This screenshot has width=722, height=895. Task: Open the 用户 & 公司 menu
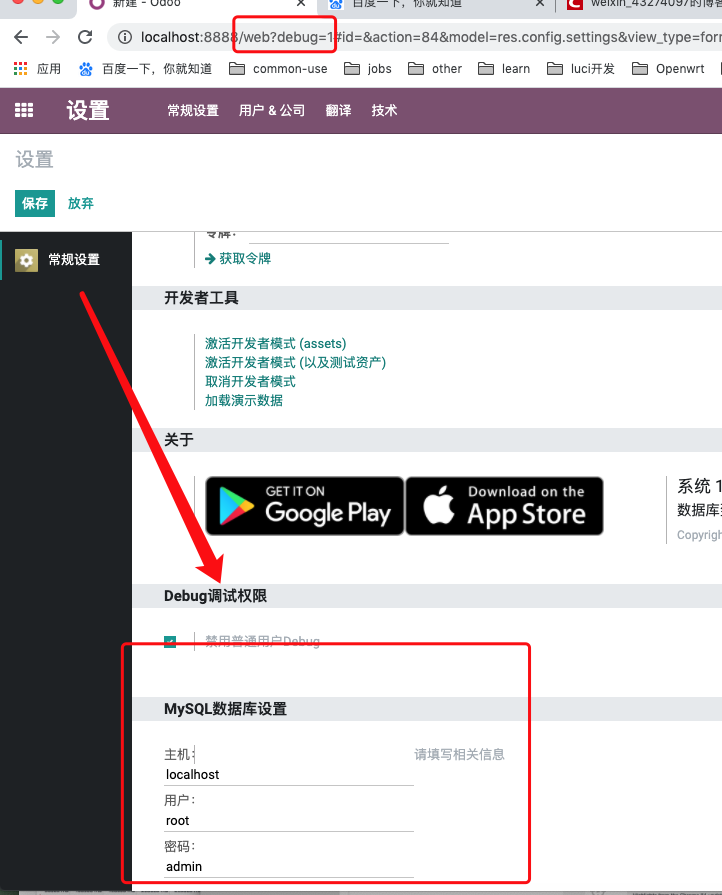(272, 111)
